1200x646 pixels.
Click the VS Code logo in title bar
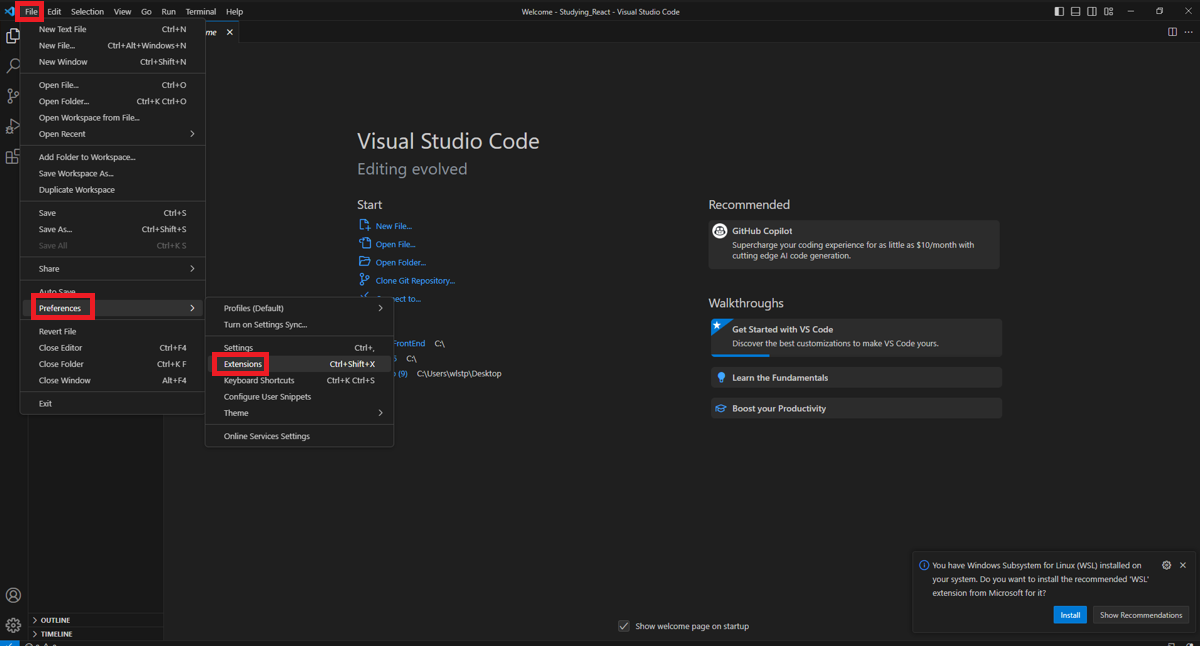click(x=10, y=12)
